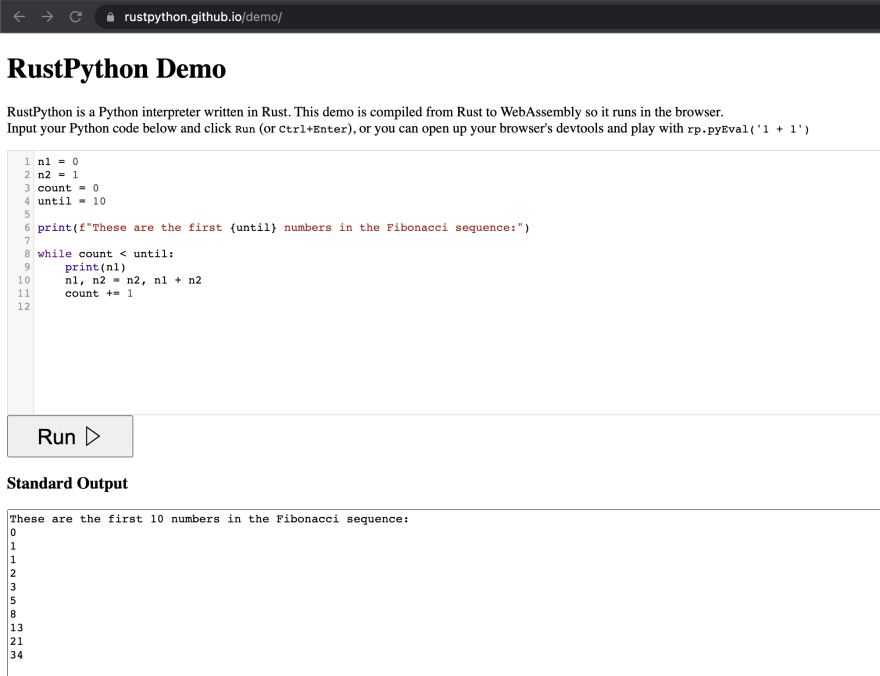Click line number 5 in the gutter
880x676 pixels.
pos(27,214)
